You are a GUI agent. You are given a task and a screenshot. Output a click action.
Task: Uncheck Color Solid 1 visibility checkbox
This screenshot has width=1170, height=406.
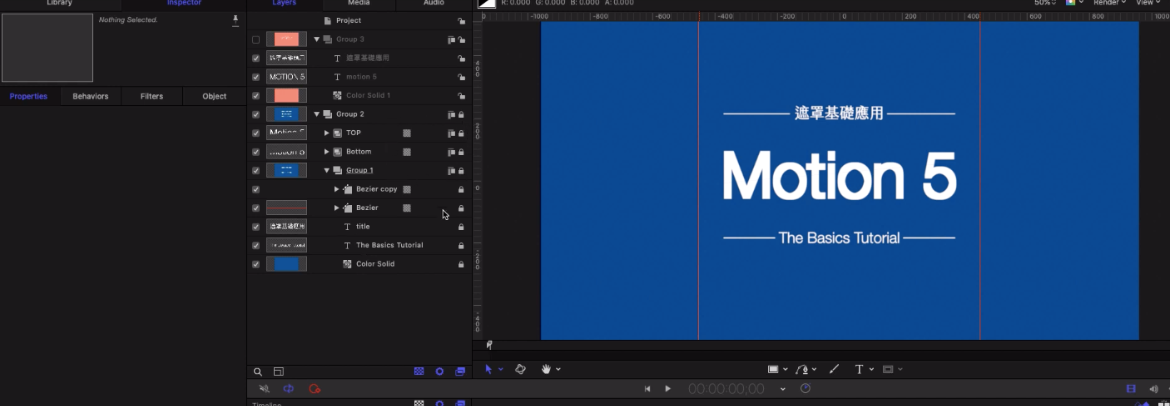pos(256,96)
